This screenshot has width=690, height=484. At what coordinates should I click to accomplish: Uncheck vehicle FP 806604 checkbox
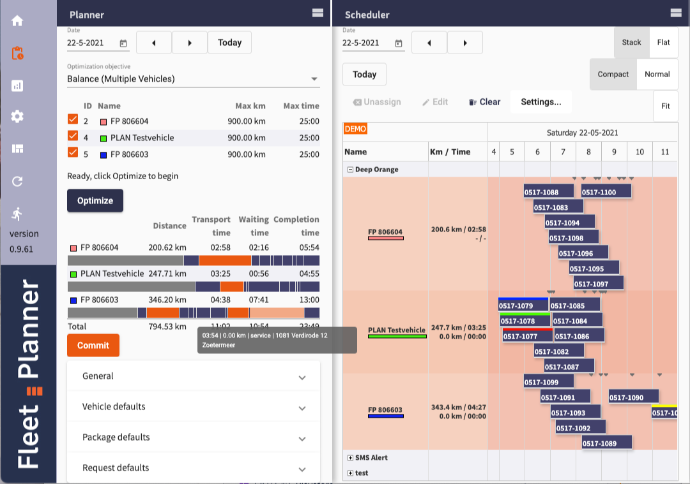coord(72,121)
